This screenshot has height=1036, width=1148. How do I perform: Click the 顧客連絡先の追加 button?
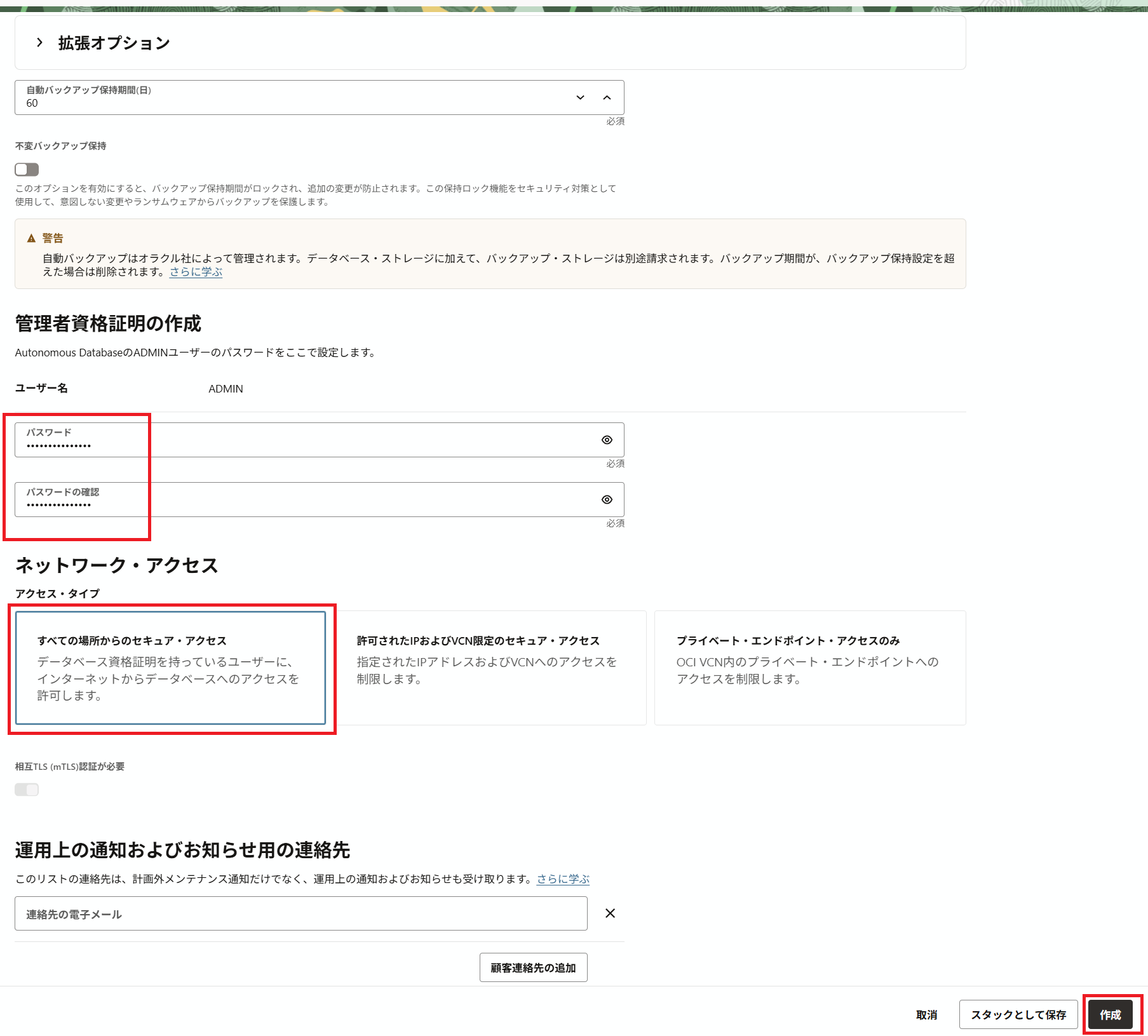point(533,967)
